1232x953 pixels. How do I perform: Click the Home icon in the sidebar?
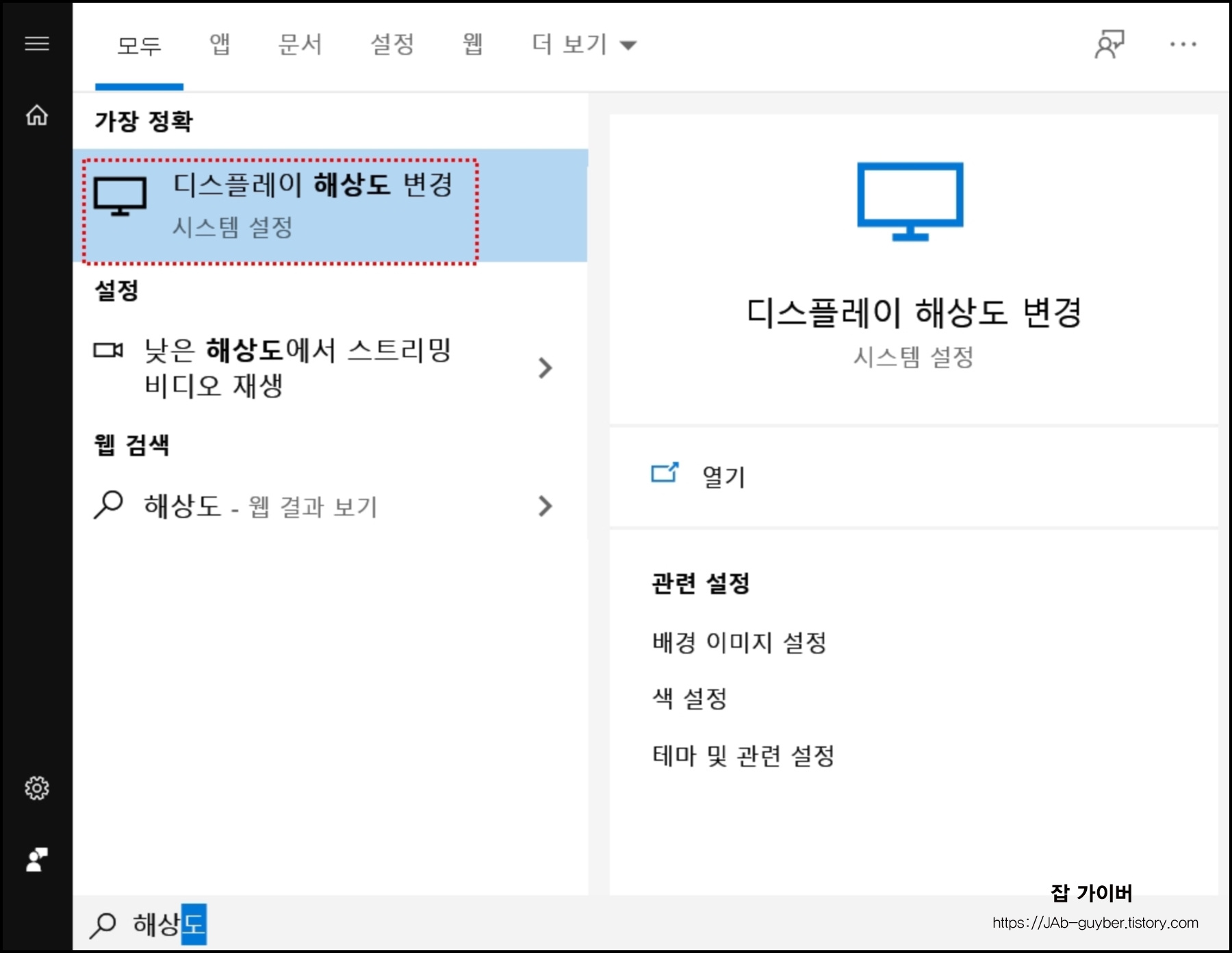point(36,116)
